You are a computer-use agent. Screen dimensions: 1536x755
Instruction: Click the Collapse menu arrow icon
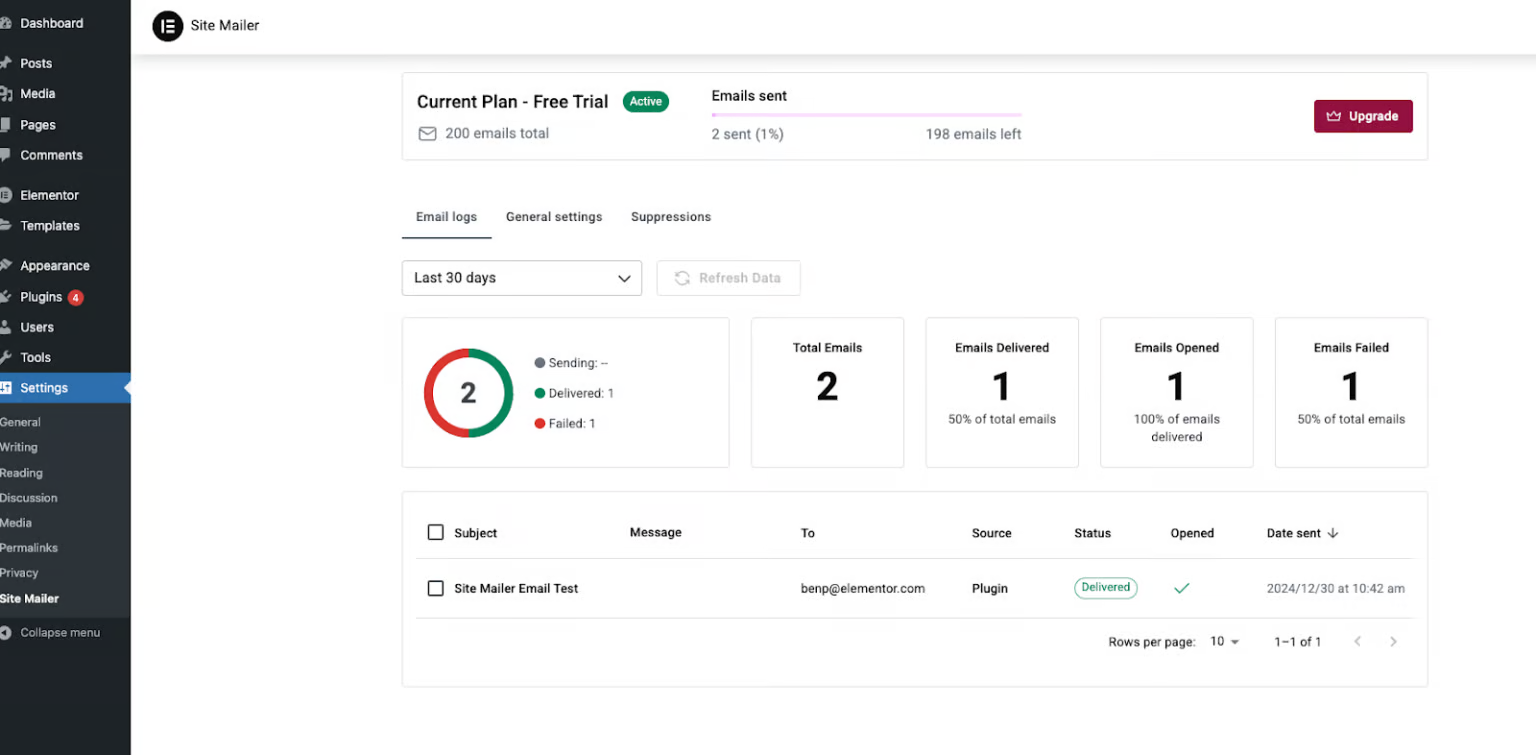pyautogui.click(x=6, y=633)
